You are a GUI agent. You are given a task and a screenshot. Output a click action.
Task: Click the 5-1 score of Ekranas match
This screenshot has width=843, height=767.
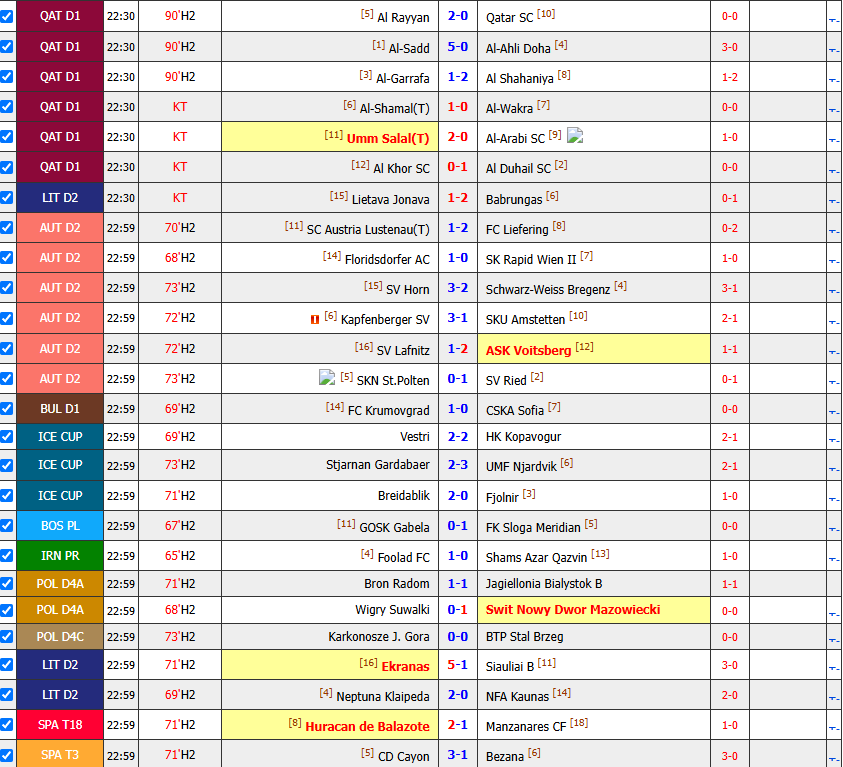click(x=458, y=665)
